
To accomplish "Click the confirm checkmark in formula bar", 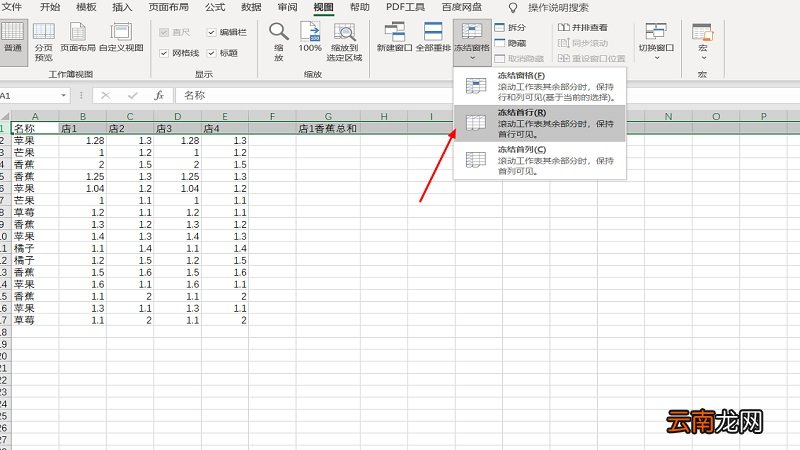I will tap(133, 95).
